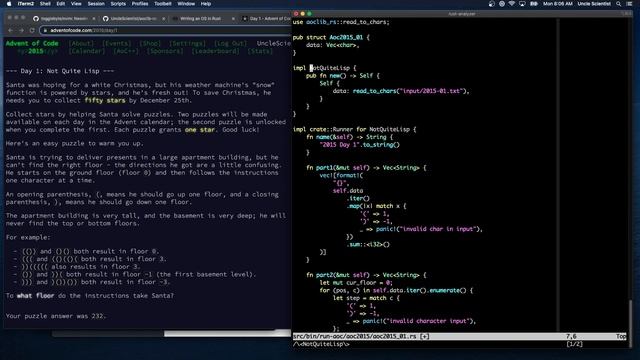Viewport: 640px width, 360px height.
Task: Click the Uncle Scientist user name
Action: coord(594,4)
